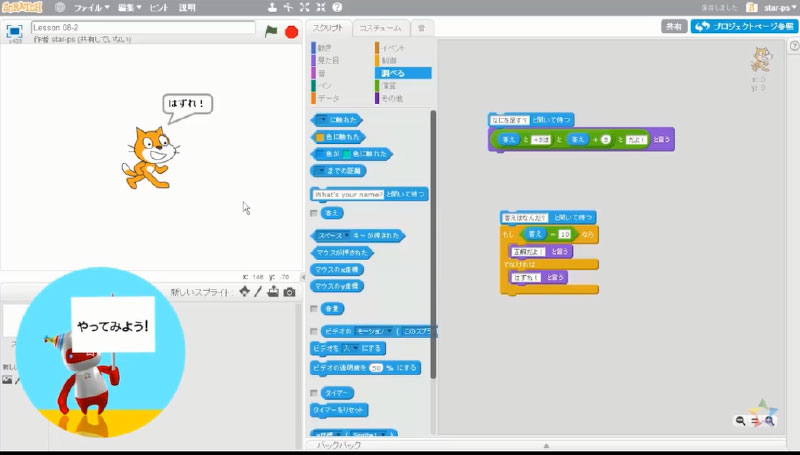Viewport: 800px width, 455px height.
Task: Toggle the タイマー reporter checkbox
Action: coord(314,393)
